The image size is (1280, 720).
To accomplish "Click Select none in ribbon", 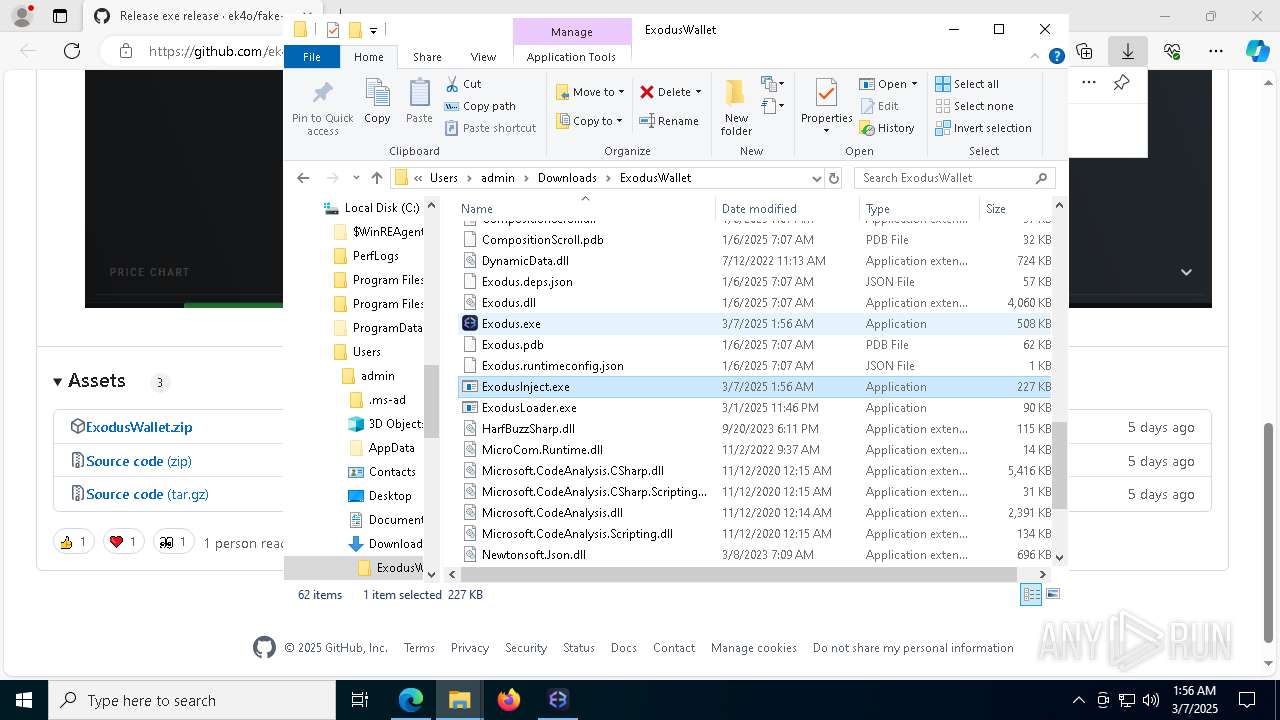I will point(974,106).
